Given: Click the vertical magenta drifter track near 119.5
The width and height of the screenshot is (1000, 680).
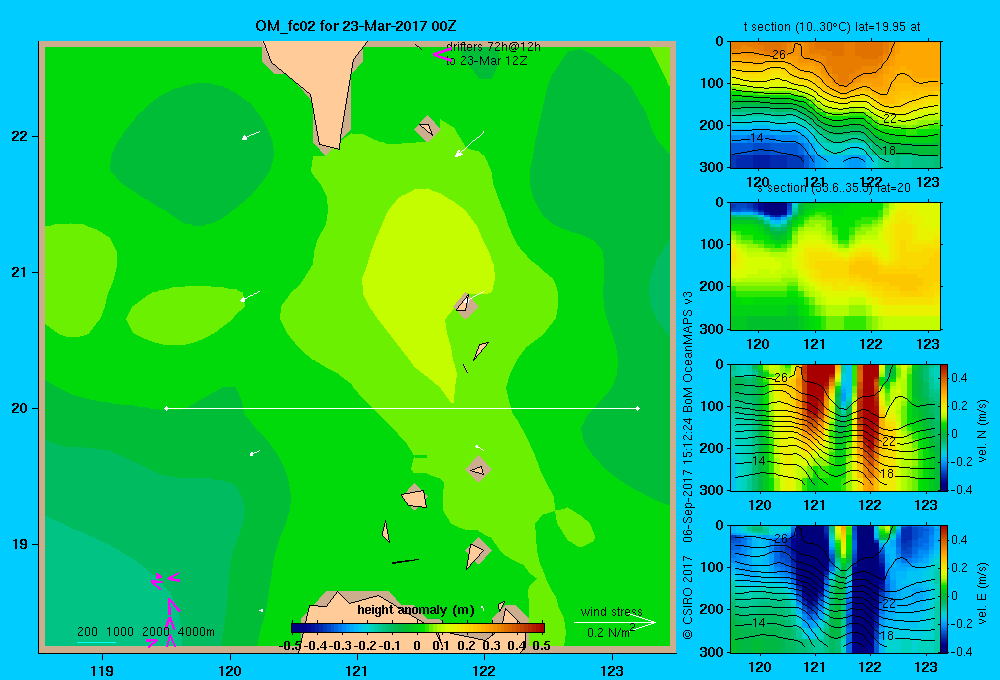Looking at the screenshot, I should (171, 623).
